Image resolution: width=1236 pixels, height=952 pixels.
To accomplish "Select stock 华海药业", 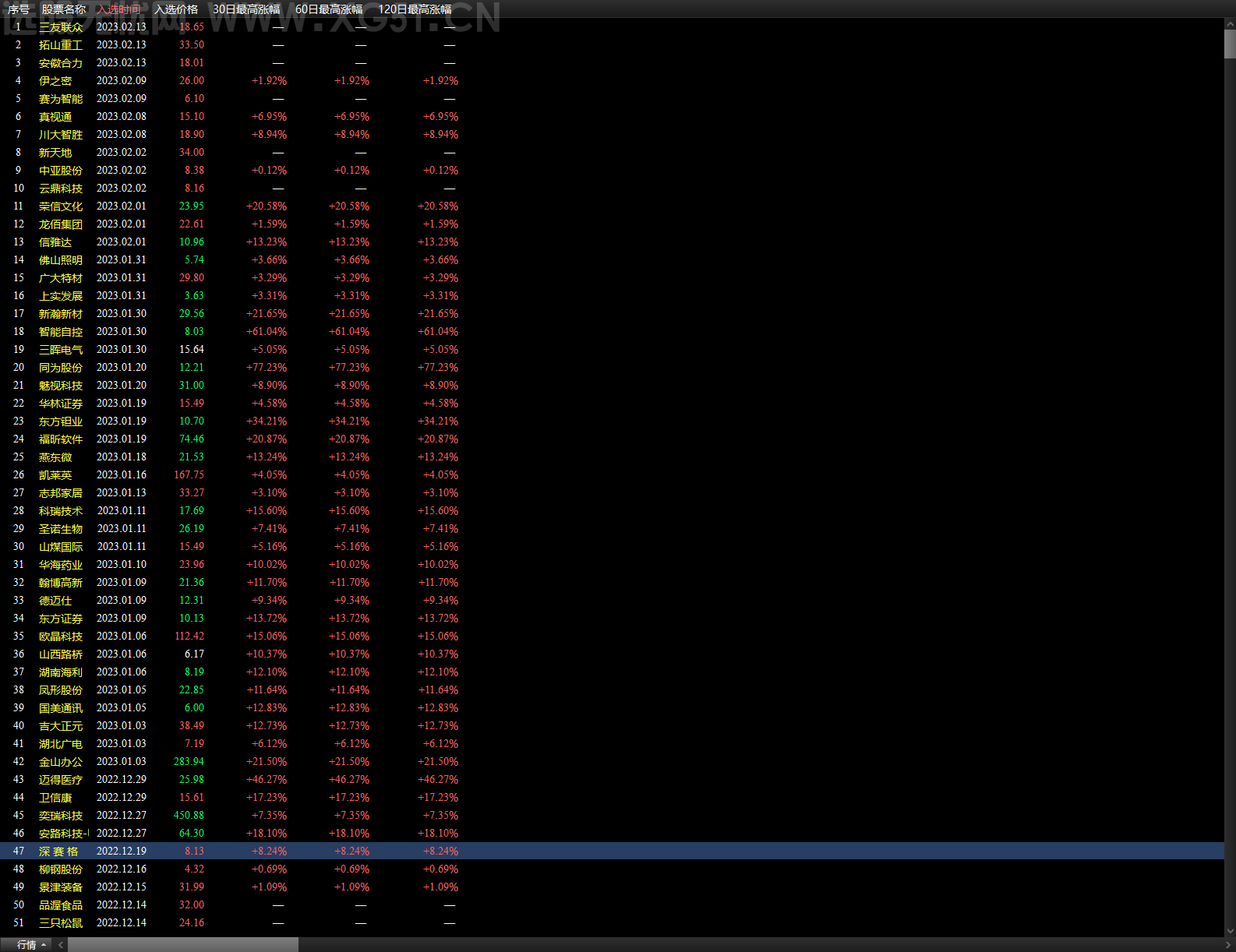I will 61,565.
